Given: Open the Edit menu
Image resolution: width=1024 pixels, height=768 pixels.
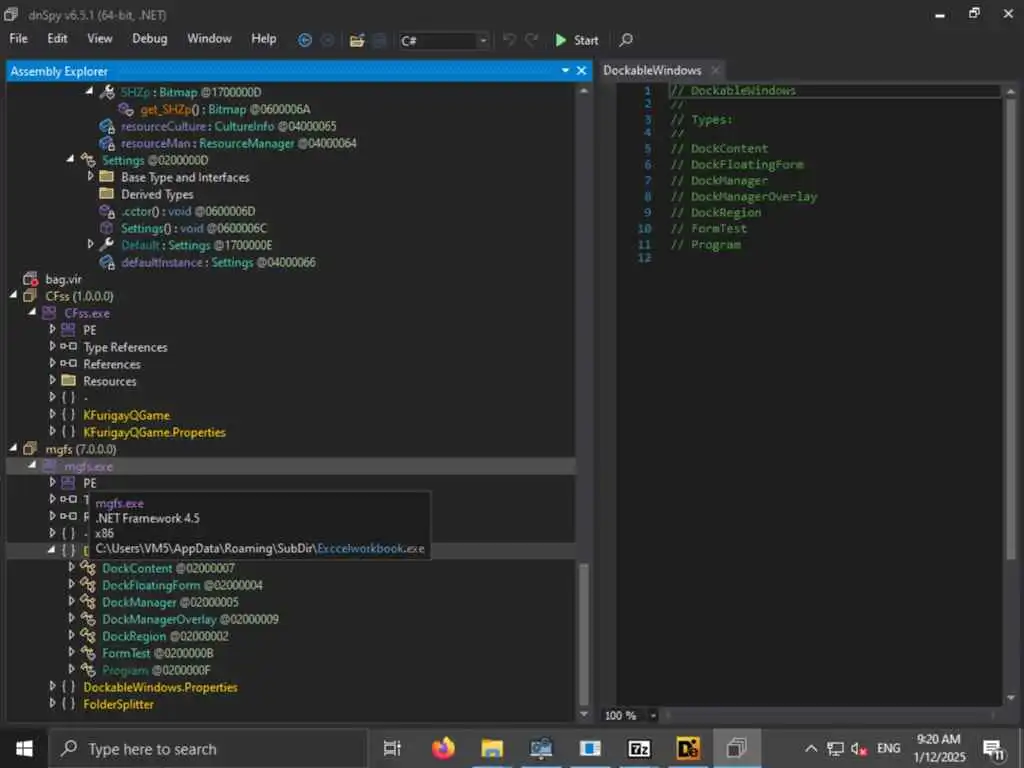Looking at the screenshot, I should tap(57, 39).
